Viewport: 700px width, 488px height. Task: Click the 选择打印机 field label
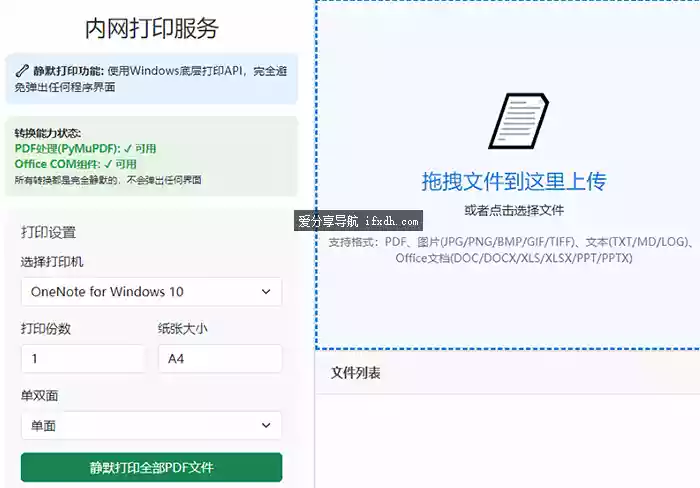tap(52, 262)
